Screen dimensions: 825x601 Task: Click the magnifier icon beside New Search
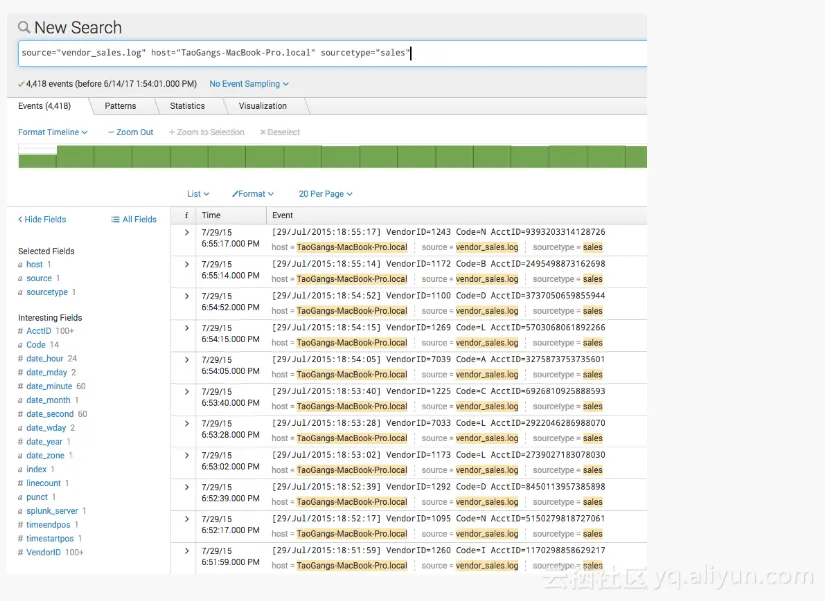(24, 28)
